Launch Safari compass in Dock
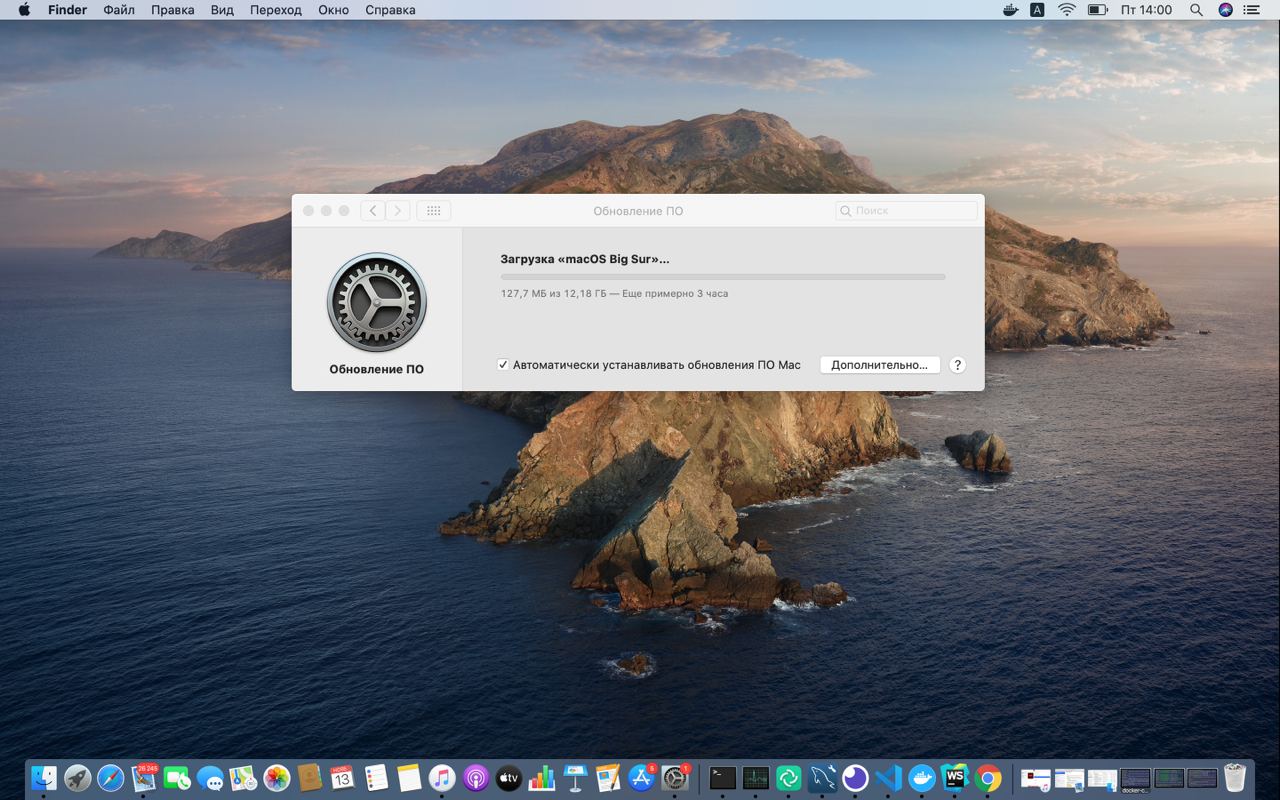 110,778
